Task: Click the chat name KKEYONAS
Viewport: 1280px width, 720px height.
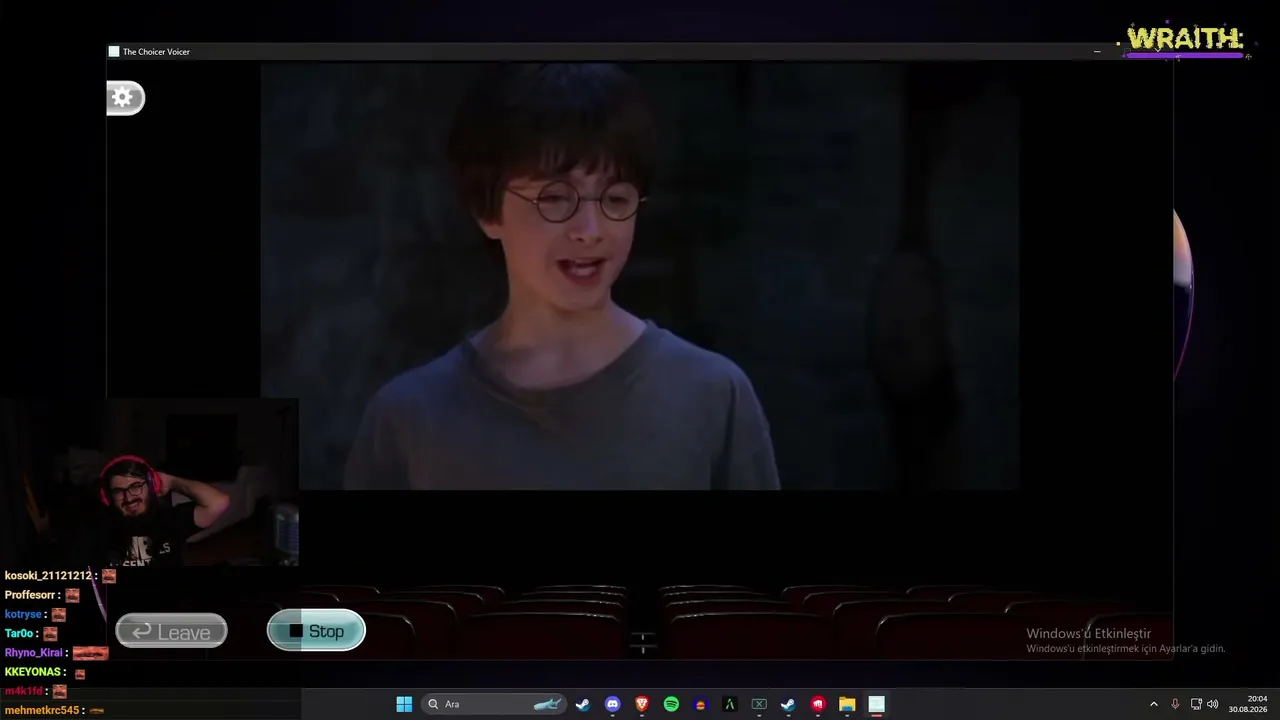Action: tap(33, 672)
